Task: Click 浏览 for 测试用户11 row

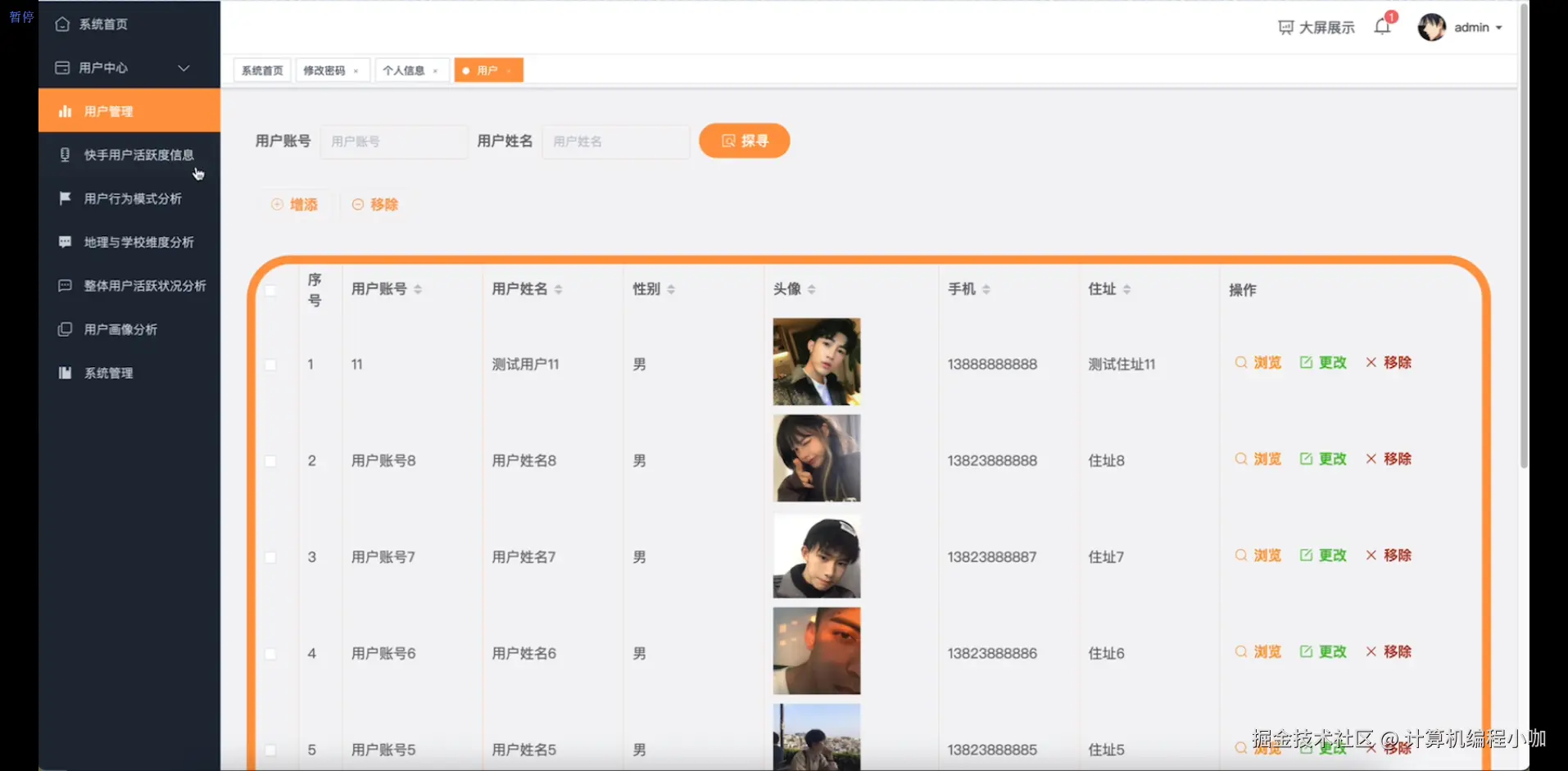Action: click(1258, 363)
